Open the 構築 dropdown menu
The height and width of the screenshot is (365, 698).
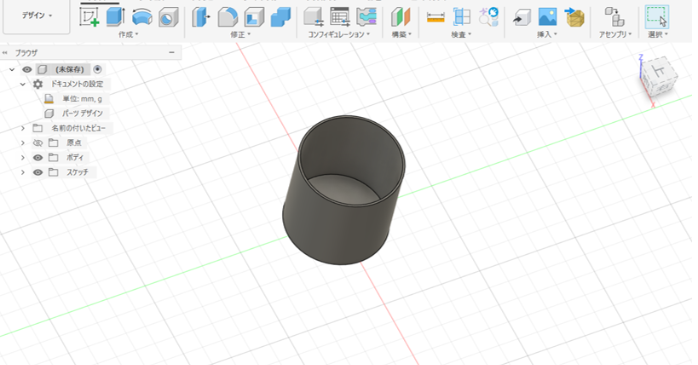point(401,34)
